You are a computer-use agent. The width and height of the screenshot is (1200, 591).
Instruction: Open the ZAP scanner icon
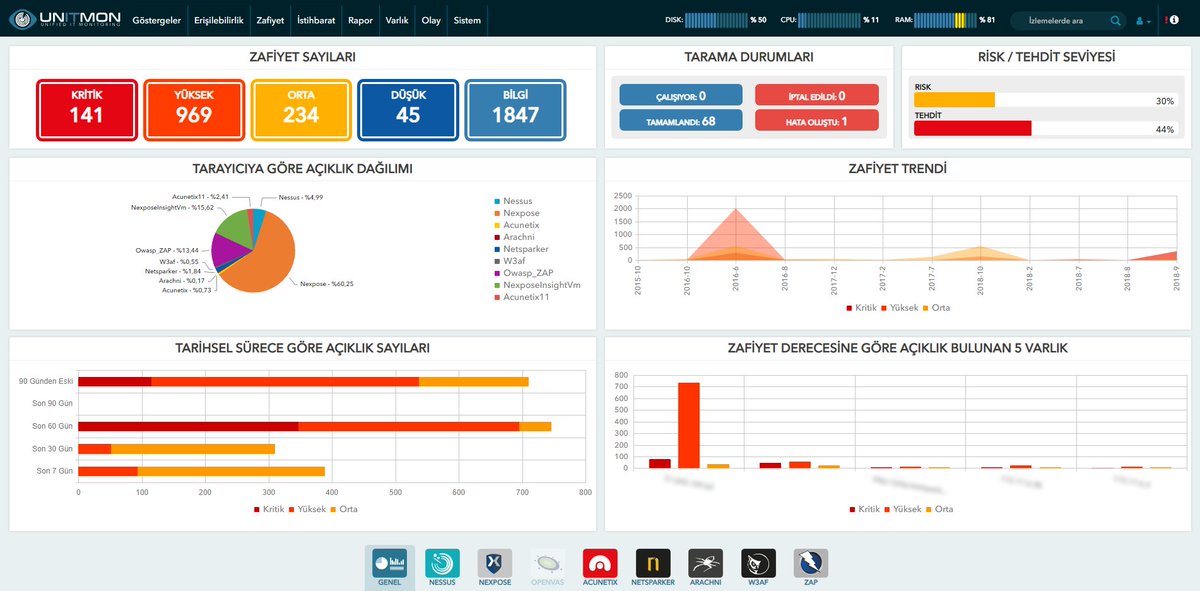811,567
